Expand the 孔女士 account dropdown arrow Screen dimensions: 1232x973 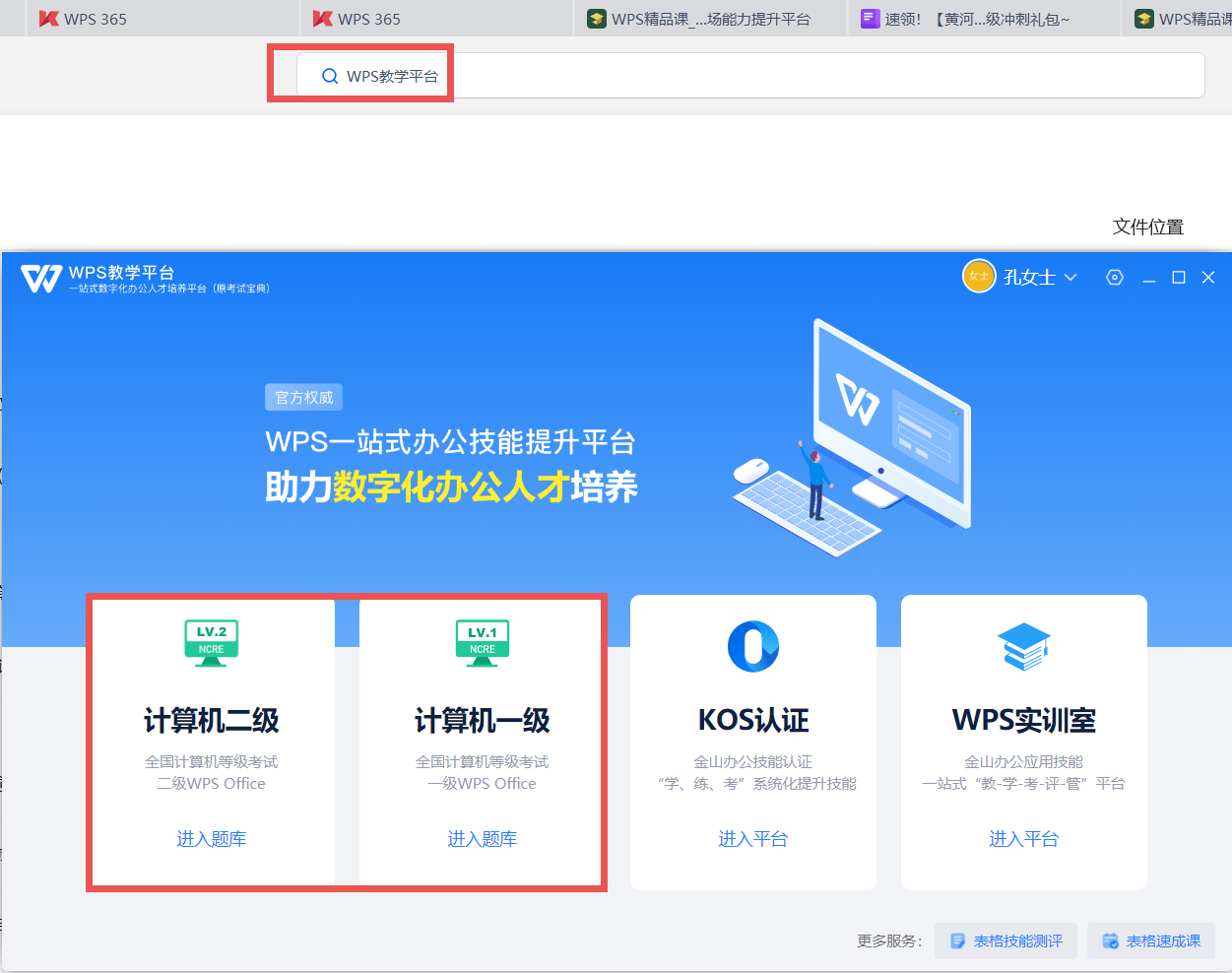click(x=1070, y=278)
